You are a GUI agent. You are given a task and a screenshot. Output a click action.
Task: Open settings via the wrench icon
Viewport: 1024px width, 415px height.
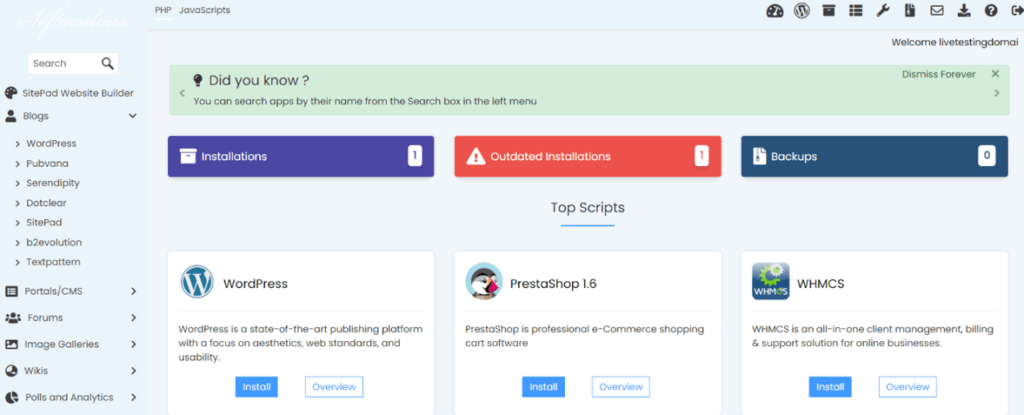(x=882, y=10)
